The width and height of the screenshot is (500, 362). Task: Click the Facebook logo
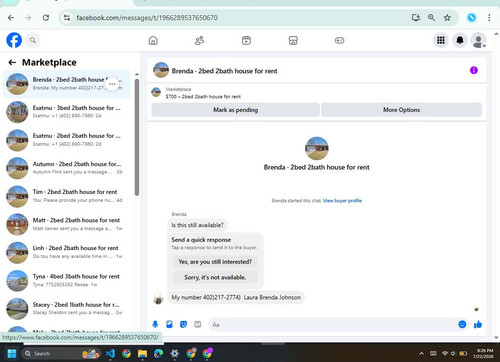(14, 40)
